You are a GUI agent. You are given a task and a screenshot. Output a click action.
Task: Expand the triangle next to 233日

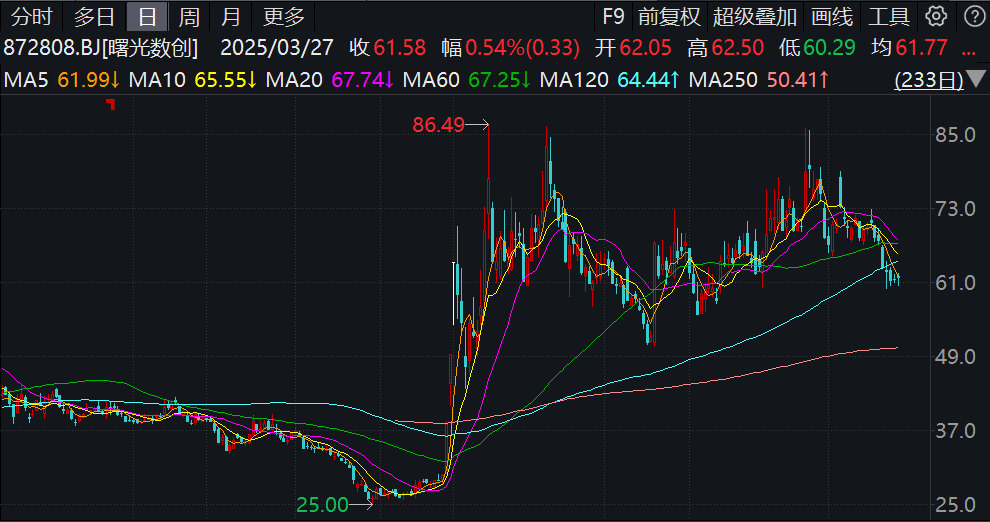click(x=977, y=79)
